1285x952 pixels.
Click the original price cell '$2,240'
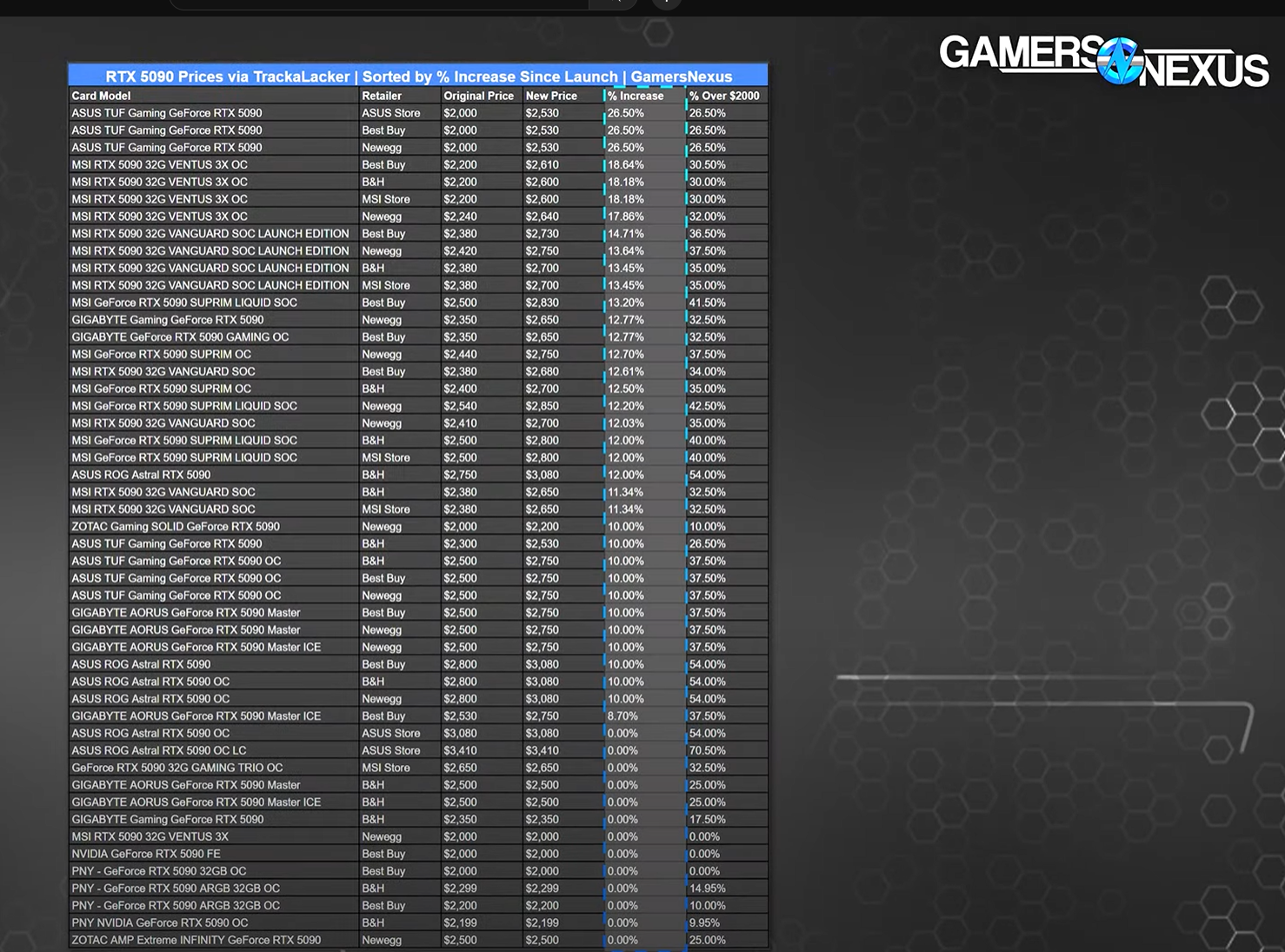tap(460, 216)
